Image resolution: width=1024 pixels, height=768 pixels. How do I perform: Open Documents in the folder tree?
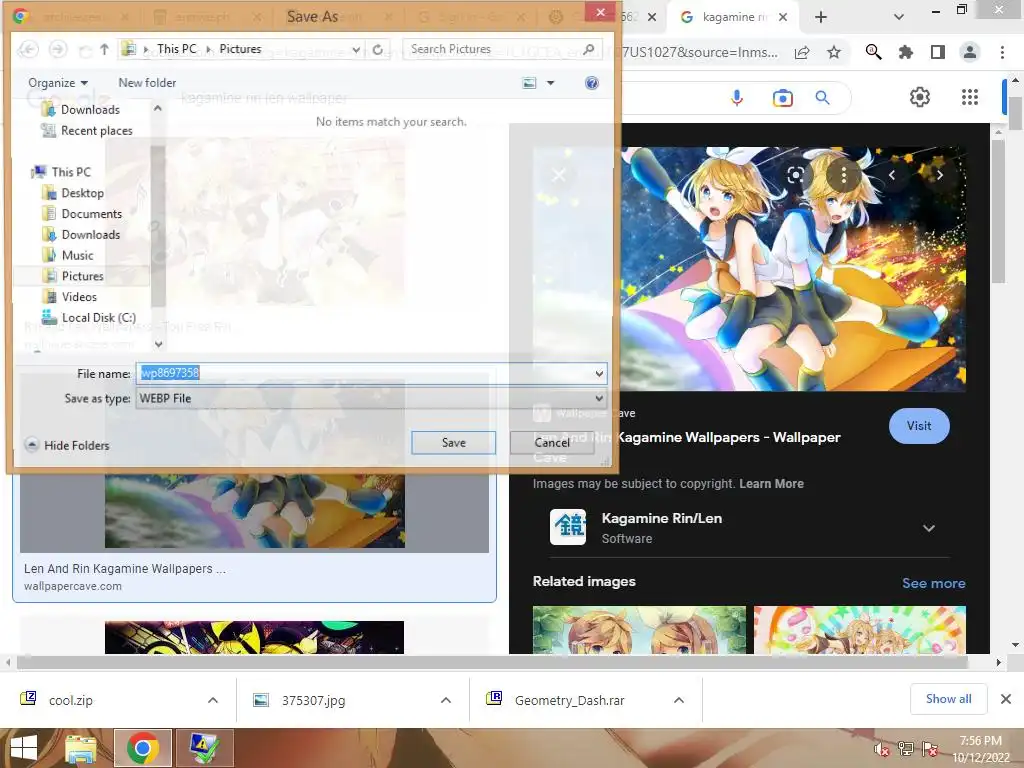(82, 214)
